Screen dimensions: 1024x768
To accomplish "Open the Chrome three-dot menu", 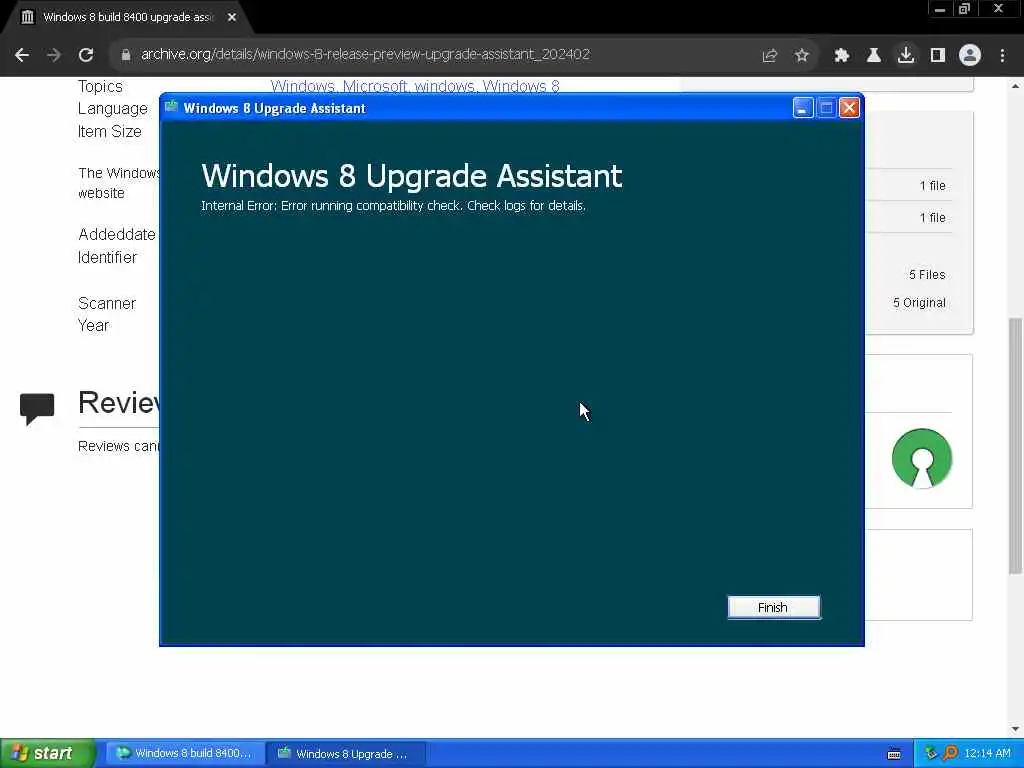I will [x=1002, y=56].
